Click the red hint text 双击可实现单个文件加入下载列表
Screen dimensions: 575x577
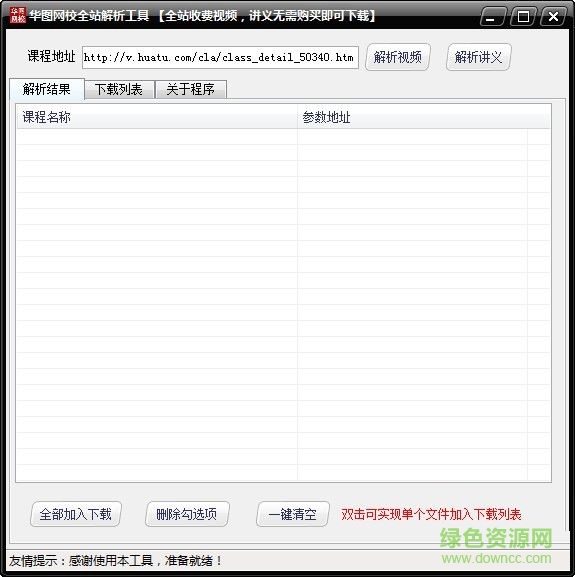(x=431, y=514)
